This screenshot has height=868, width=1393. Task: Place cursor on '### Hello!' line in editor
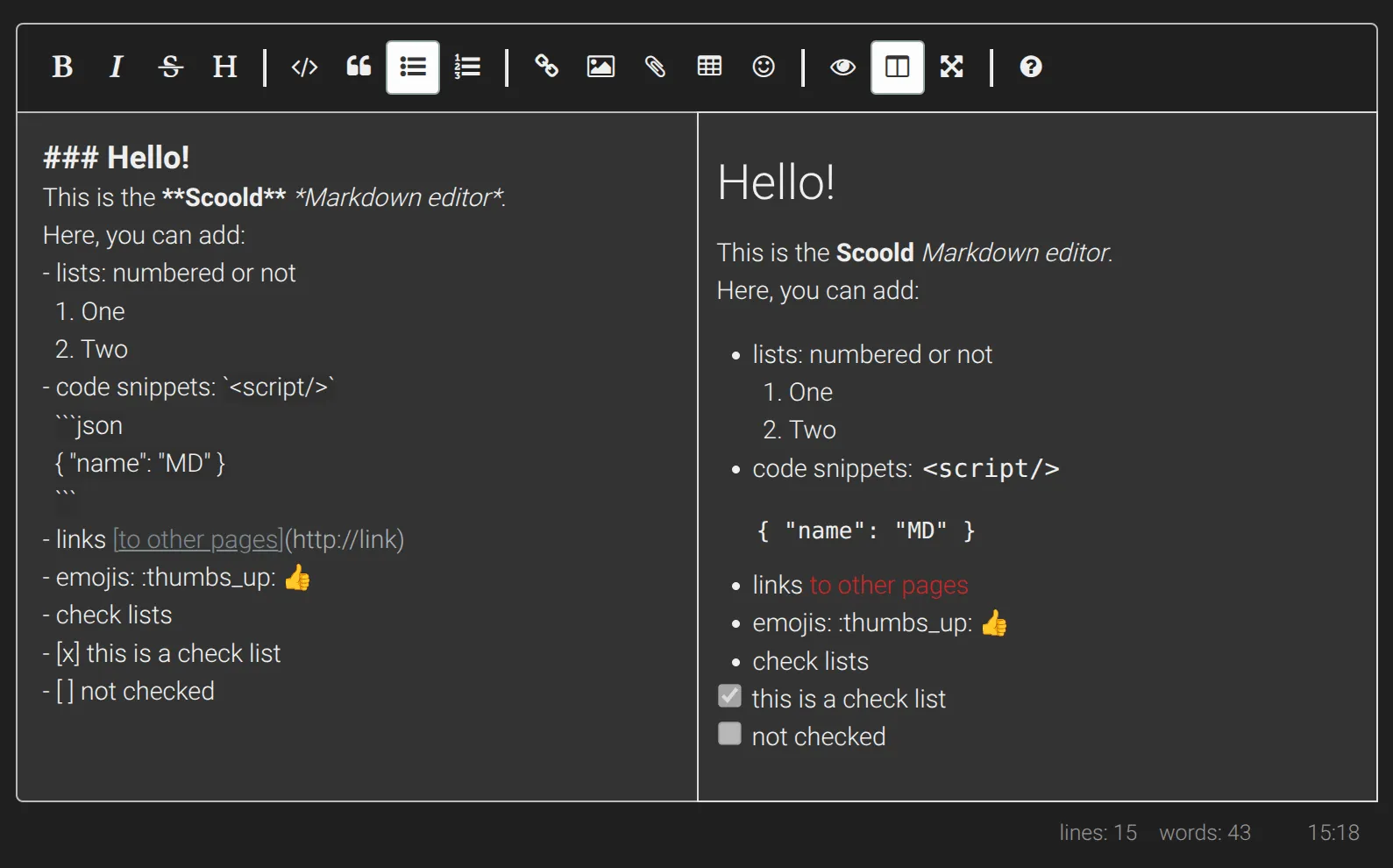tap(116, 158)
